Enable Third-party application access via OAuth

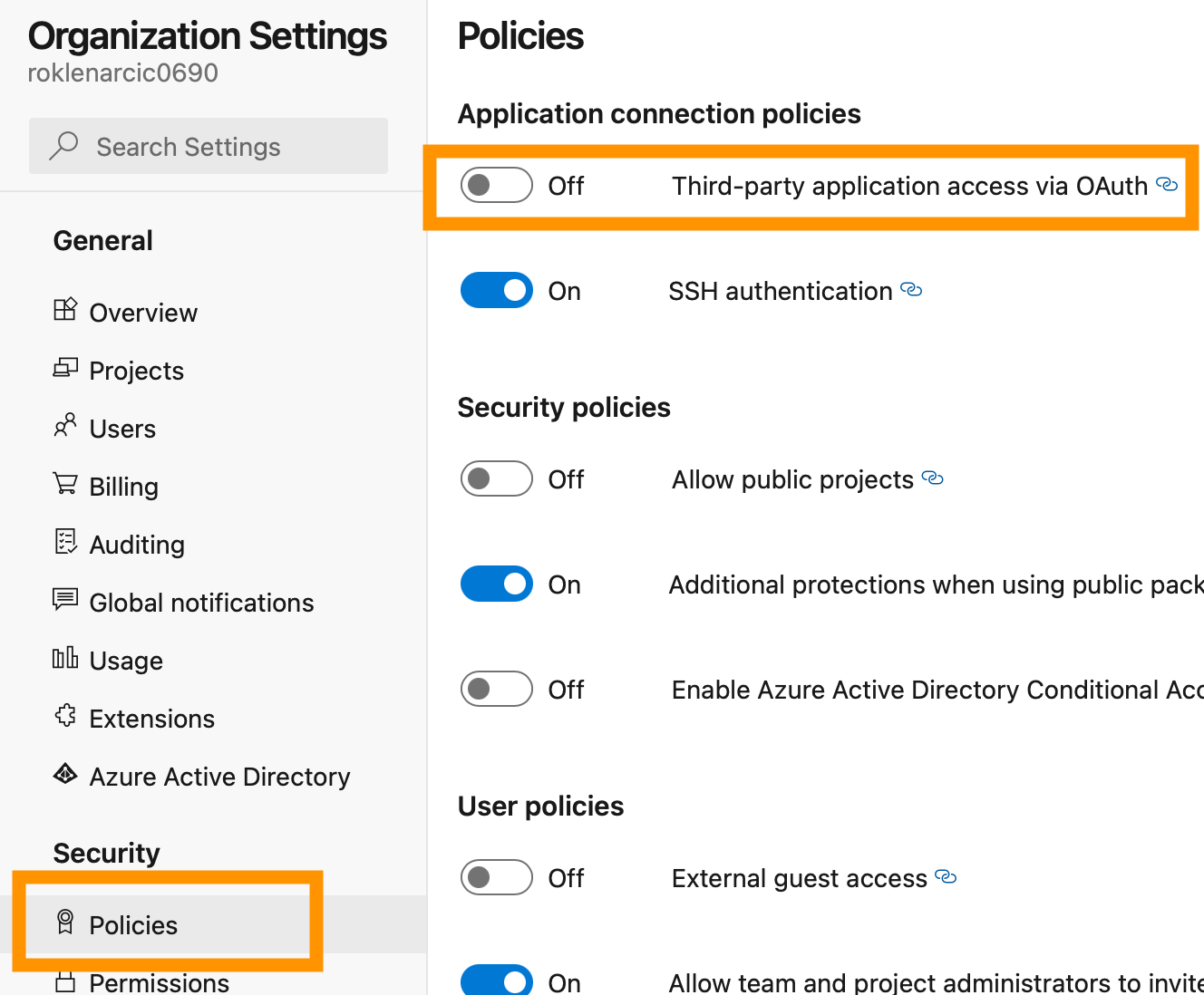[x=496, y=186]
